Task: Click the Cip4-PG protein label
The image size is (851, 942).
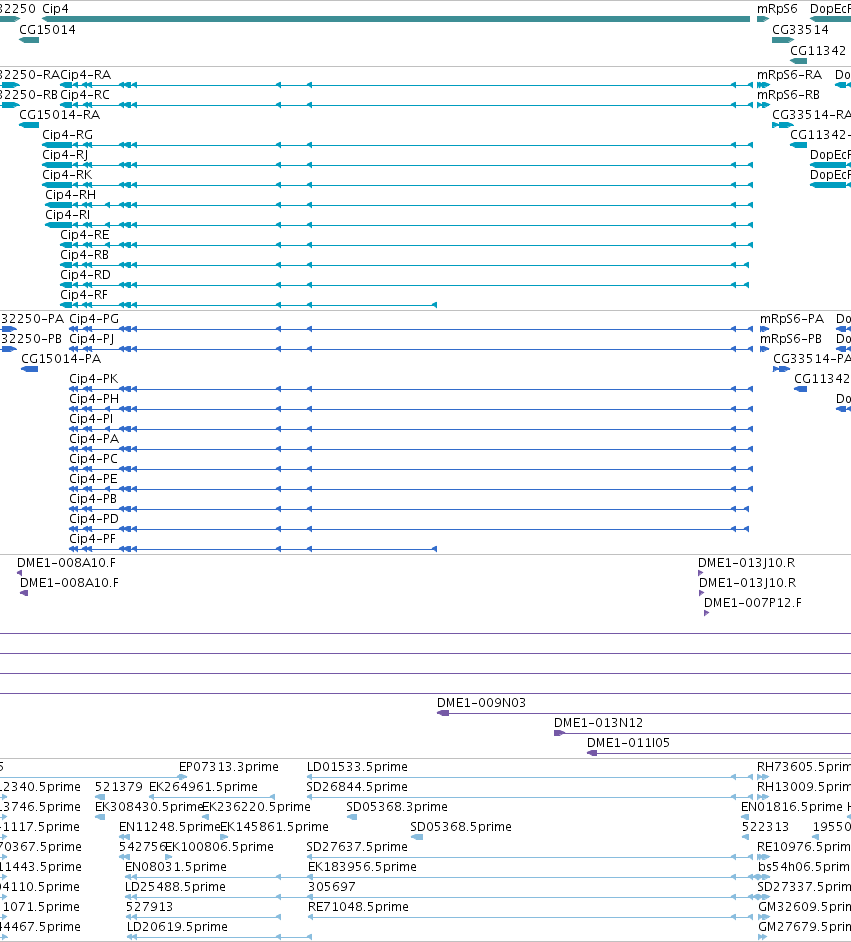Action: point(94,318)
